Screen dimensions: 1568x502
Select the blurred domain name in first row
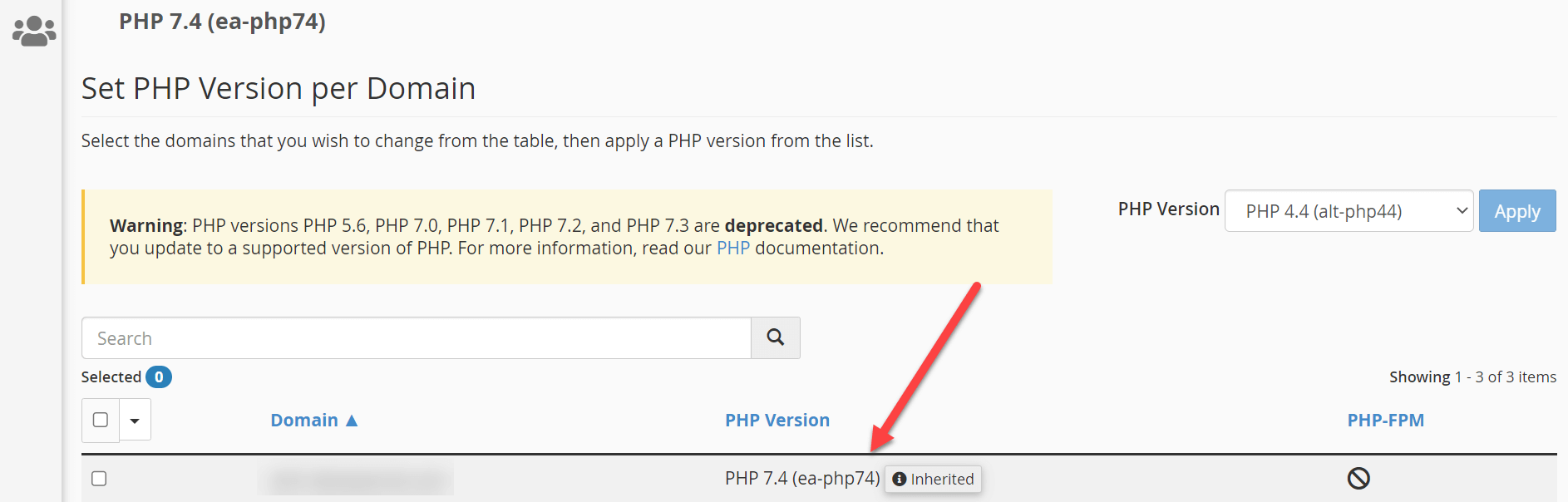[356, 480]
